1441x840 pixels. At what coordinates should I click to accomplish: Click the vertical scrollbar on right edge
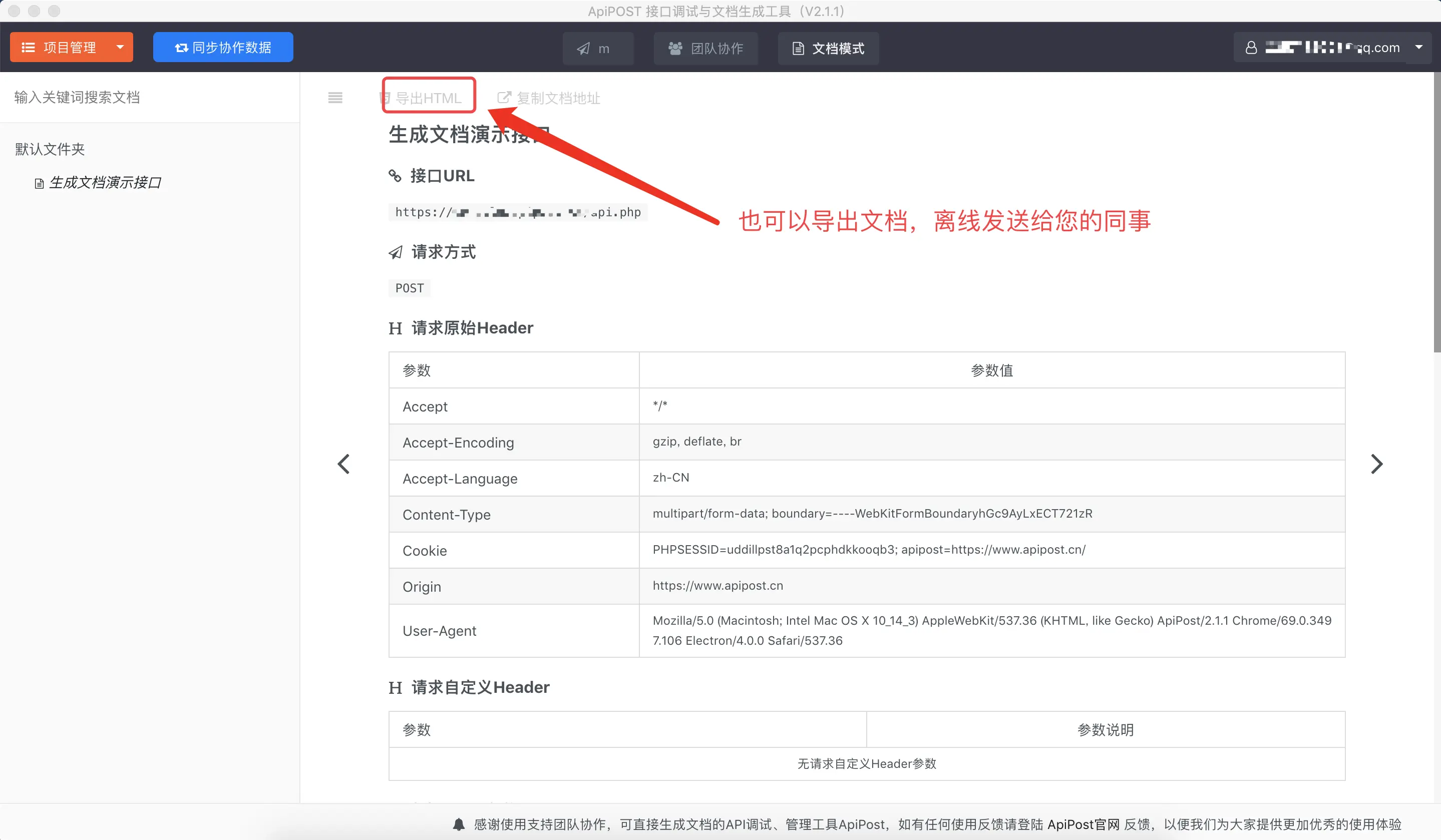point(1436,212)
